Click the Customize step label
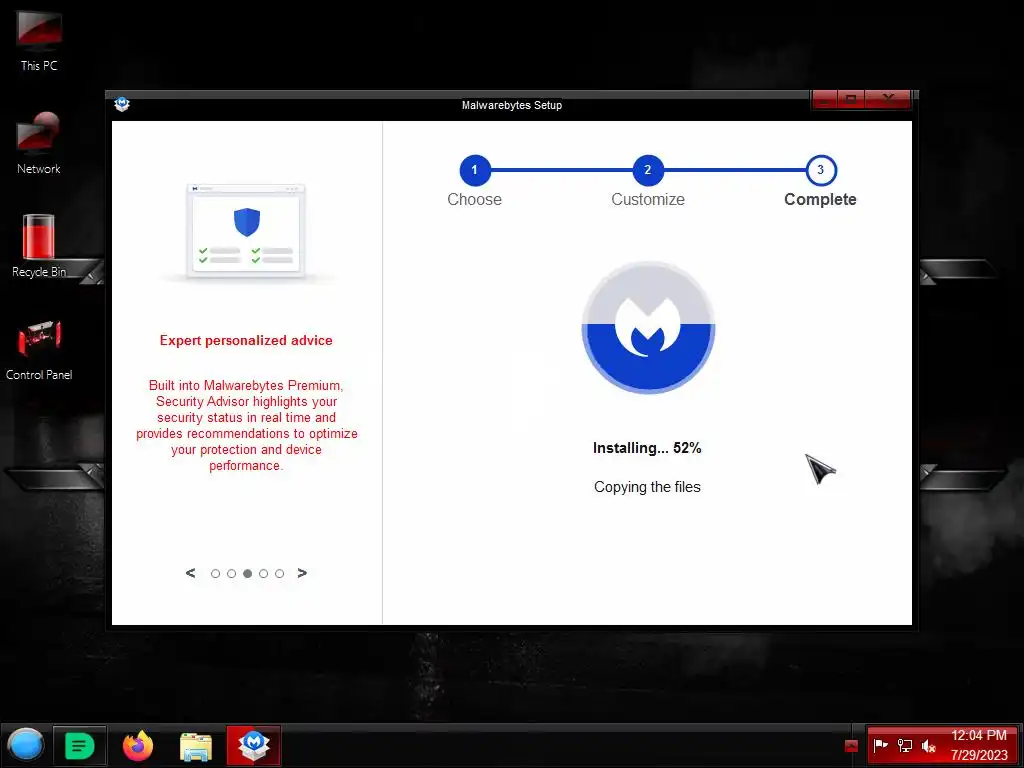1024x768 pixels. coord(648,199)
